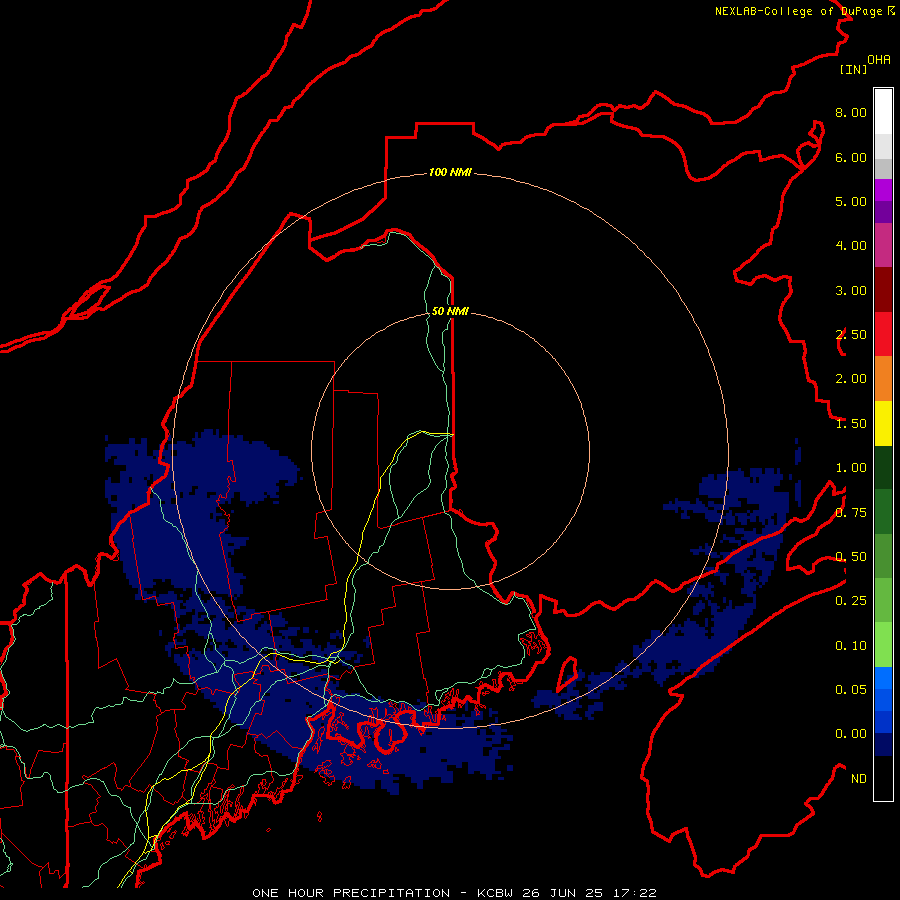900x900 pixels.
Task: Click the 50 NMI range ring label
Action: pyautogui.click(x=450, y=311)
